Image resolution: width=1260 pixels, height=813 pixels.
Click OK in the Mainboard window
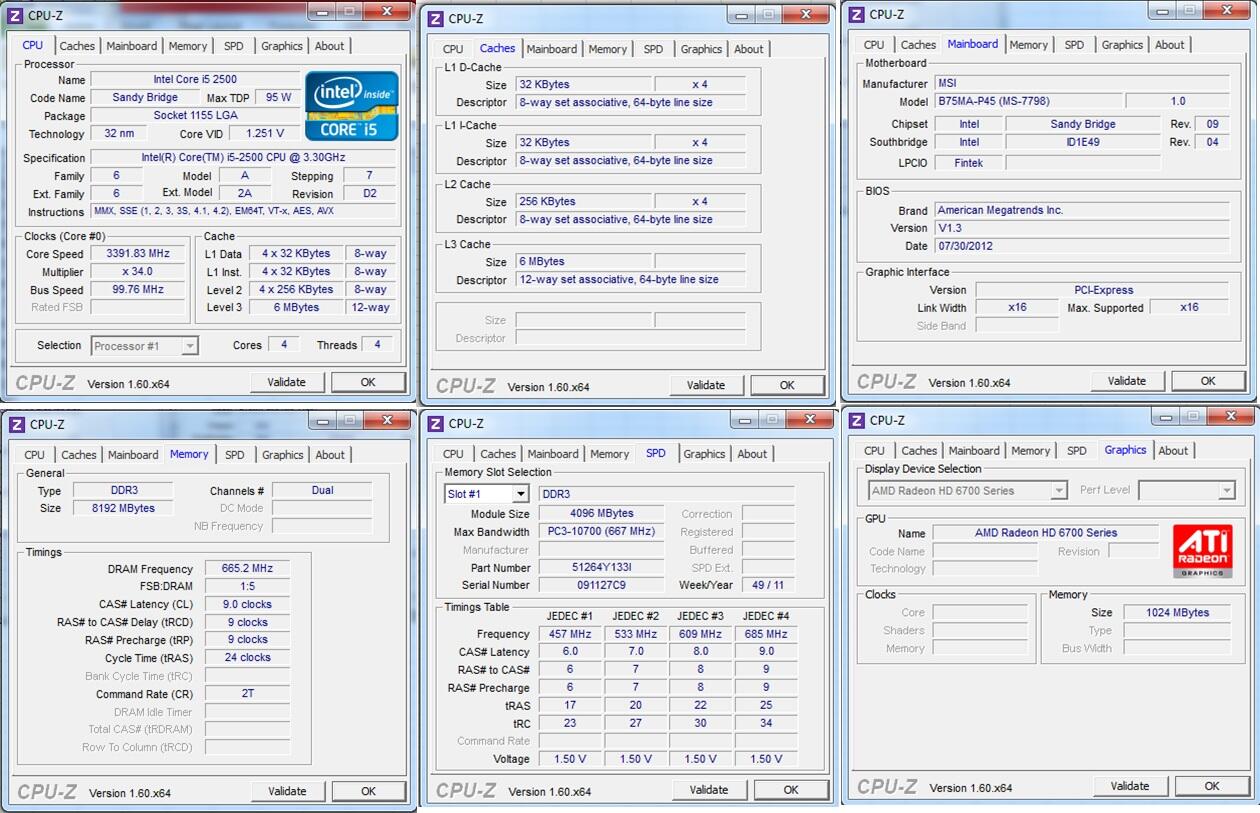point(1208,381)
